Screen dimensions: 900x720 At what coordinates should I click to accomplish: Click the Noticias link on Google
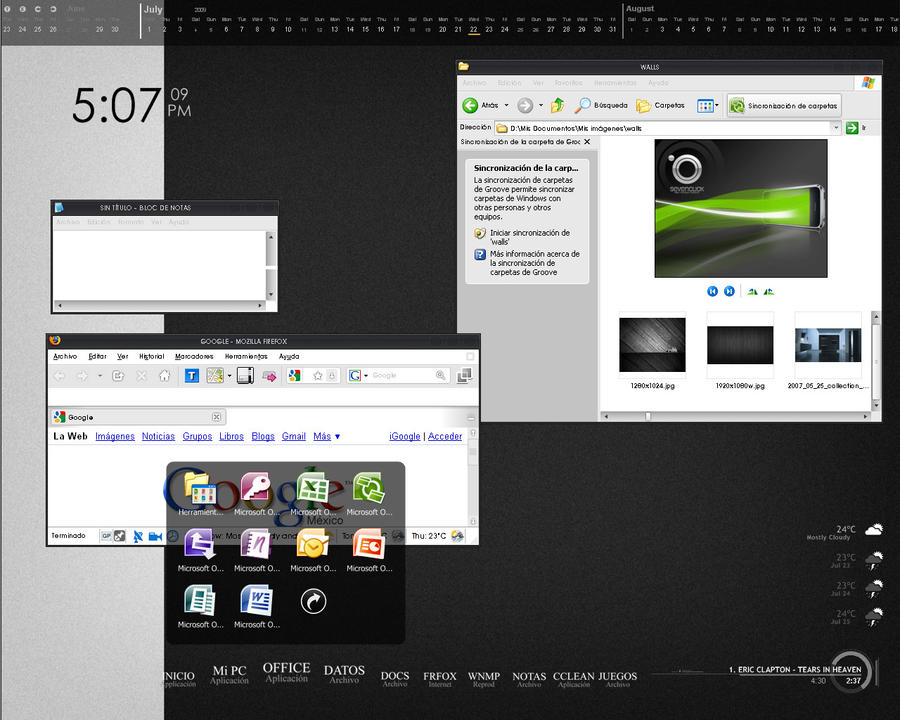click(x=158, y=436)
